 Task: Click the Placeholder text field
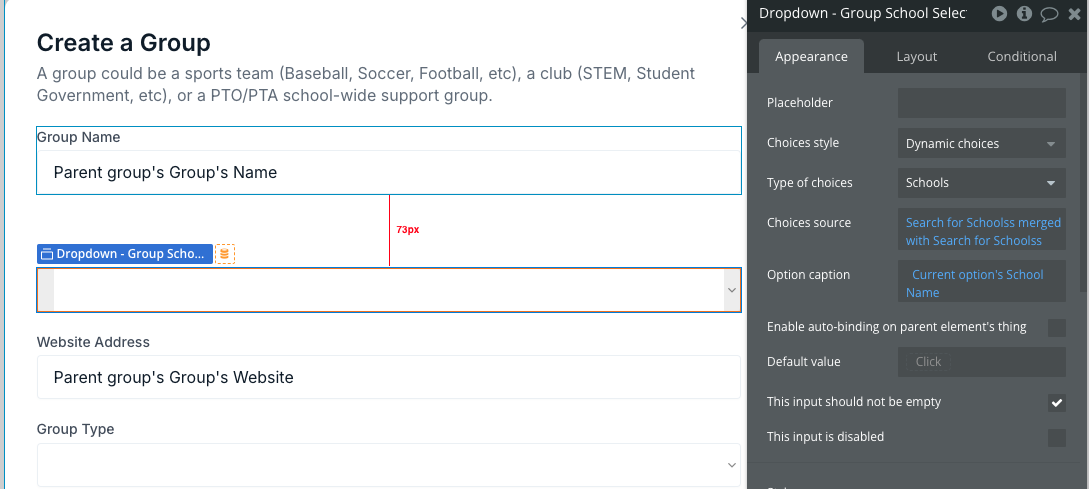point(981,103)
